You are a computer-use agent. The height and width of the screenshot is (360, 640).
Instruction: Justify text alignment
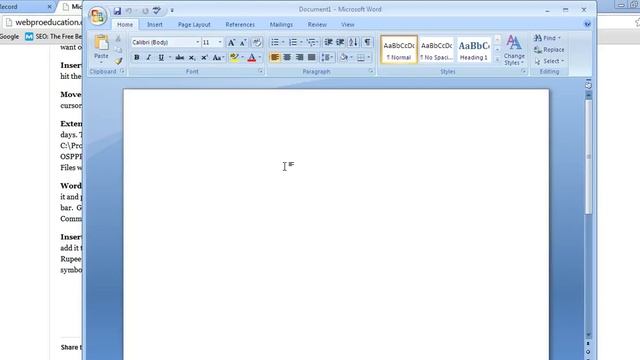[x=311, y=57]
